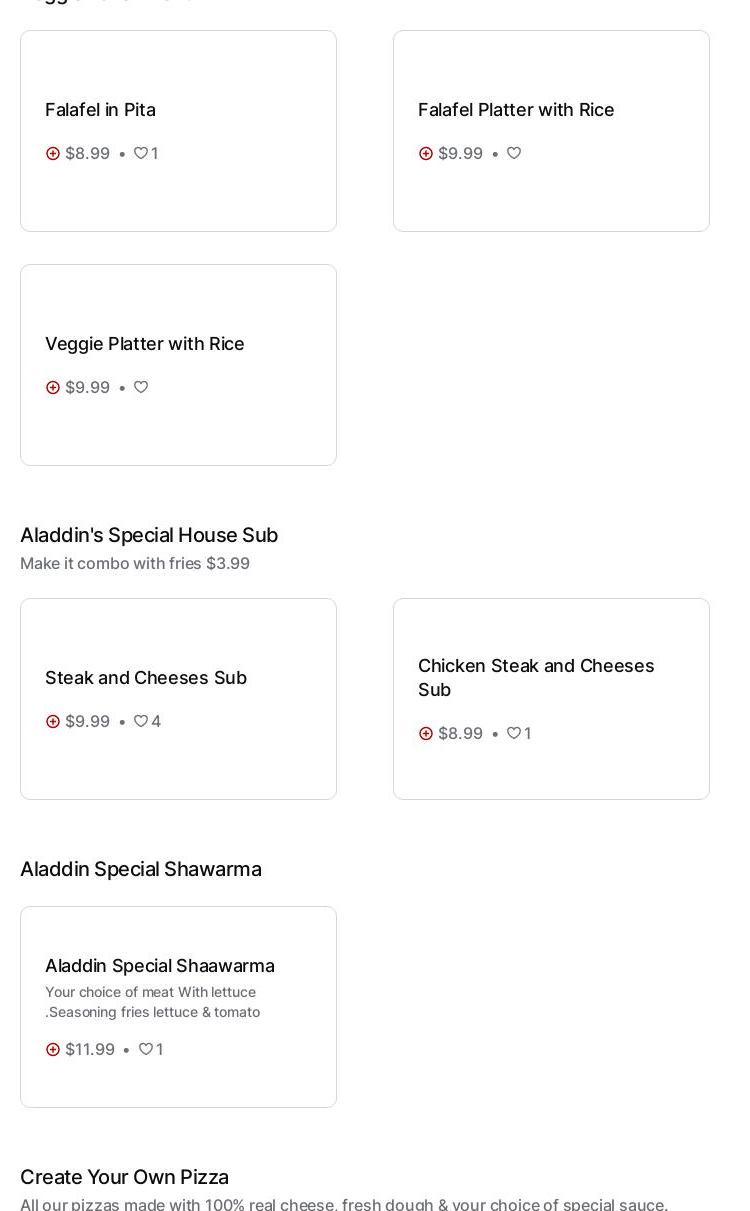Like the Falafel in Pita item
This screenshot has width=750, height=1211.
[x=141, y=153]
